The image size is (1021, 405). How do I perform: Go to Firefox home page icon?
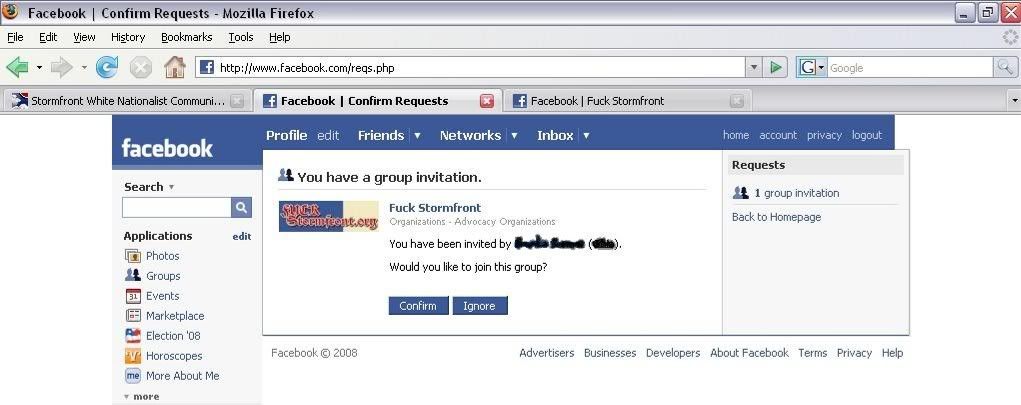click(x=175, y=67)
